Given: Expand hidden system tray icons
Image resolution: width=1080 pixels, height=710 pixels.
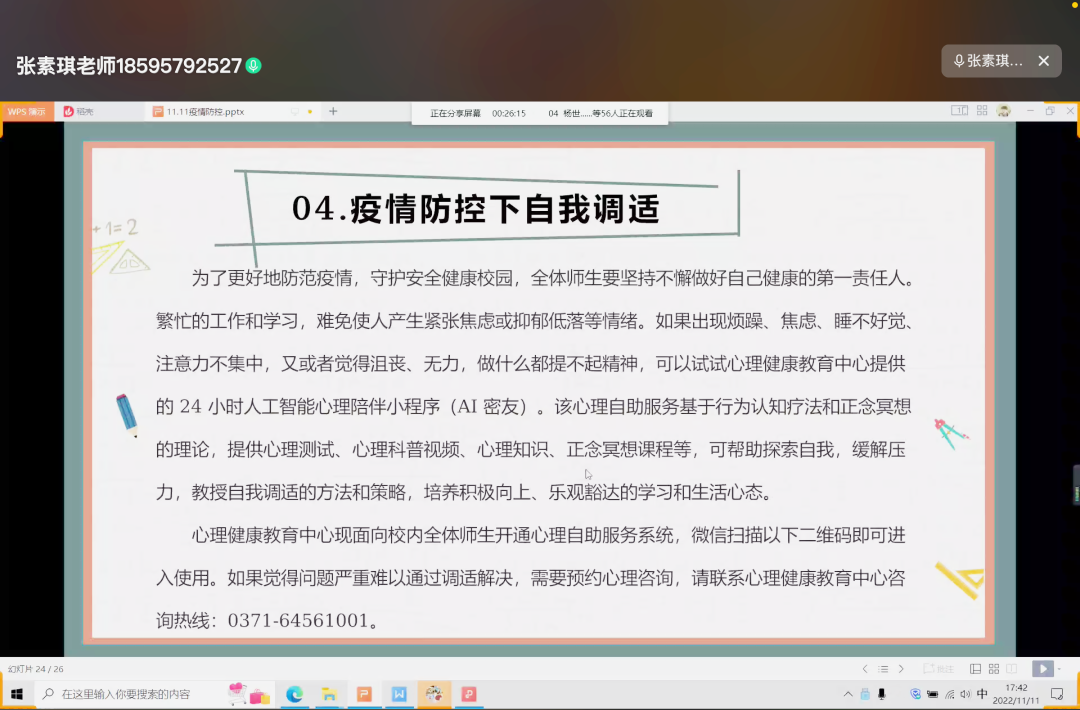Looking at the screenshot, I should (848, 694).
